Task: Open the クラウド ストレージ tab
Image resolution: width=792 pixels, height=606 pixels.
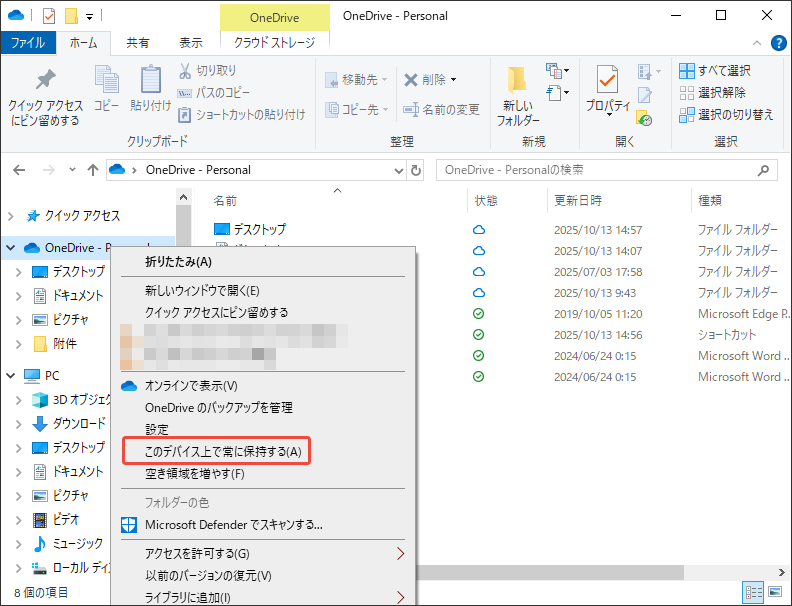Action: click(275, 42)
